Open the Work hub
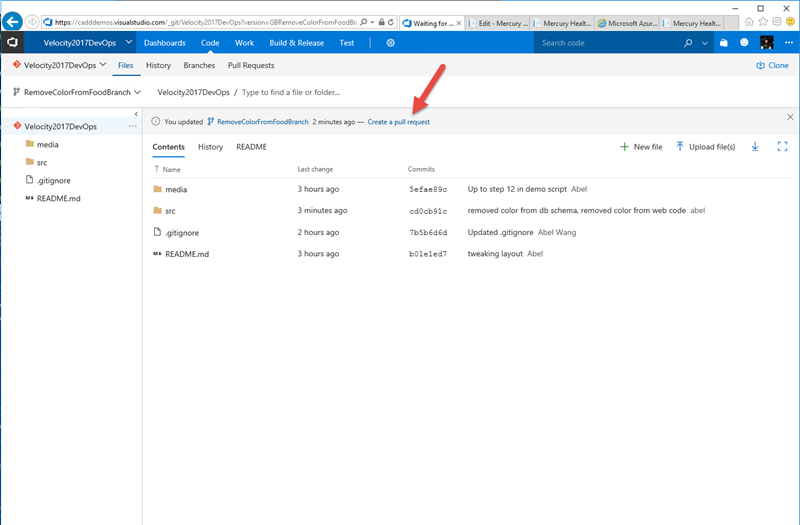800x525 pixels. pos(244,43)
